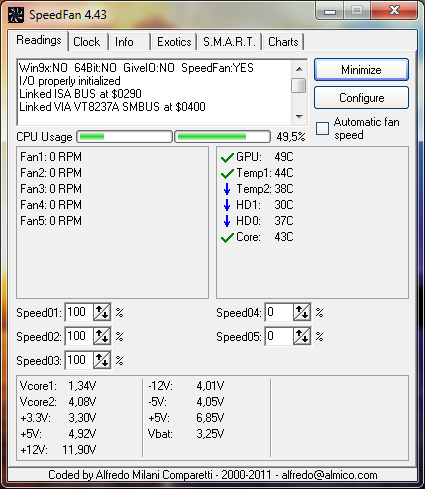Select the 'Fan2: 0 RPM' reading
The height and width of the screenshot is (489, 425).
(x=51, y=173)
